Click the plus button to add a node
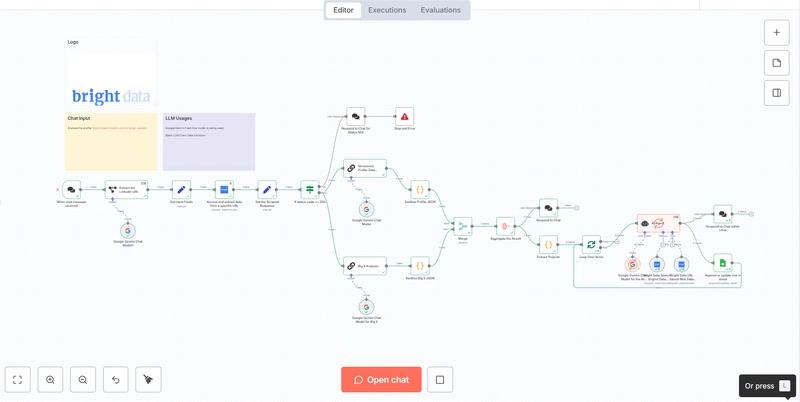The height and width of the screenshot is (402, 800). coord(777,33)
